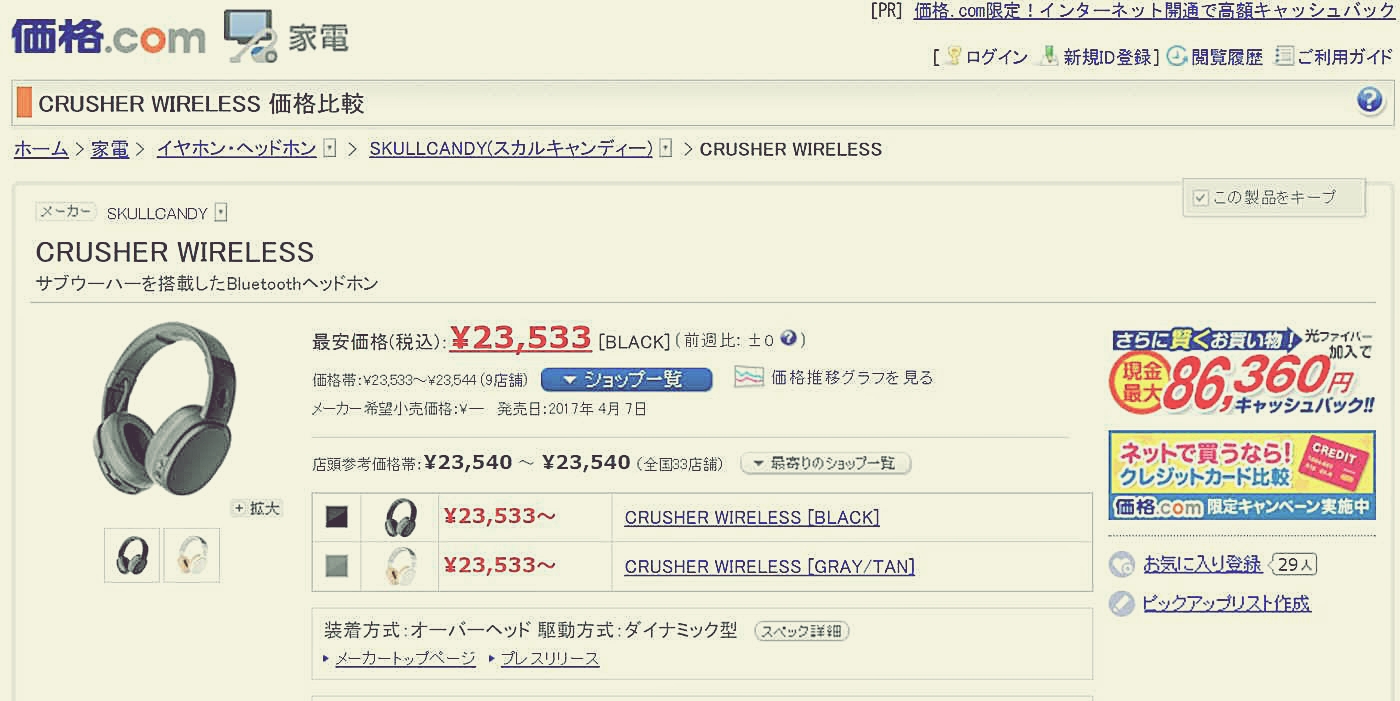Screen dimensions: 1400x701
Task: Select the gray/tan headphone thumbnail below main image
Action: click(192, 555)
